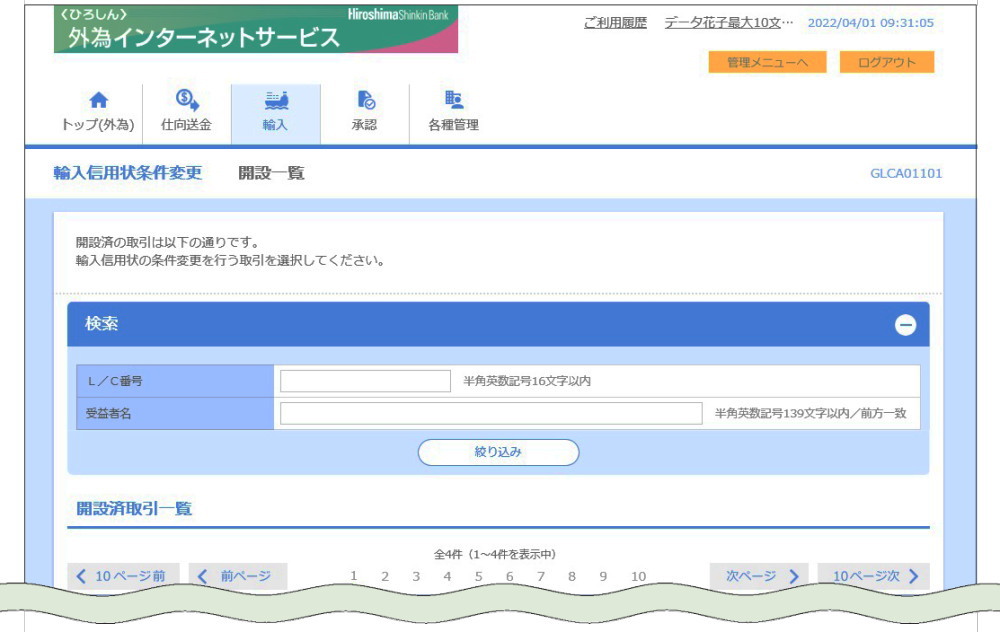Click the 外為インターネットサービス logo banner
Screen dimensions: 1000x632
click(256, 30)
